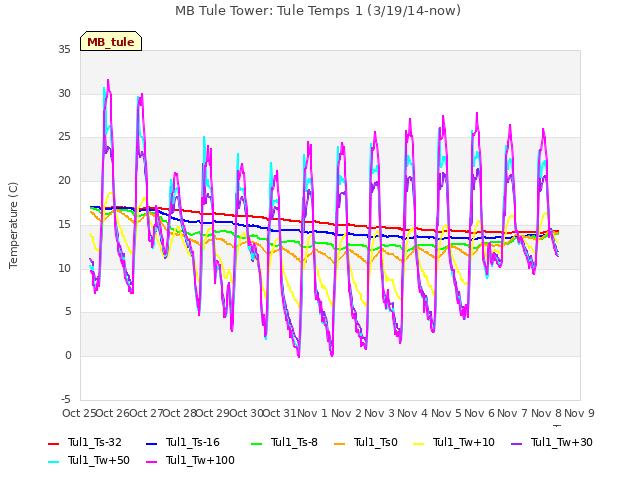Click the cyan Tul1_Tw+50 legend swatch

(53, 462)
